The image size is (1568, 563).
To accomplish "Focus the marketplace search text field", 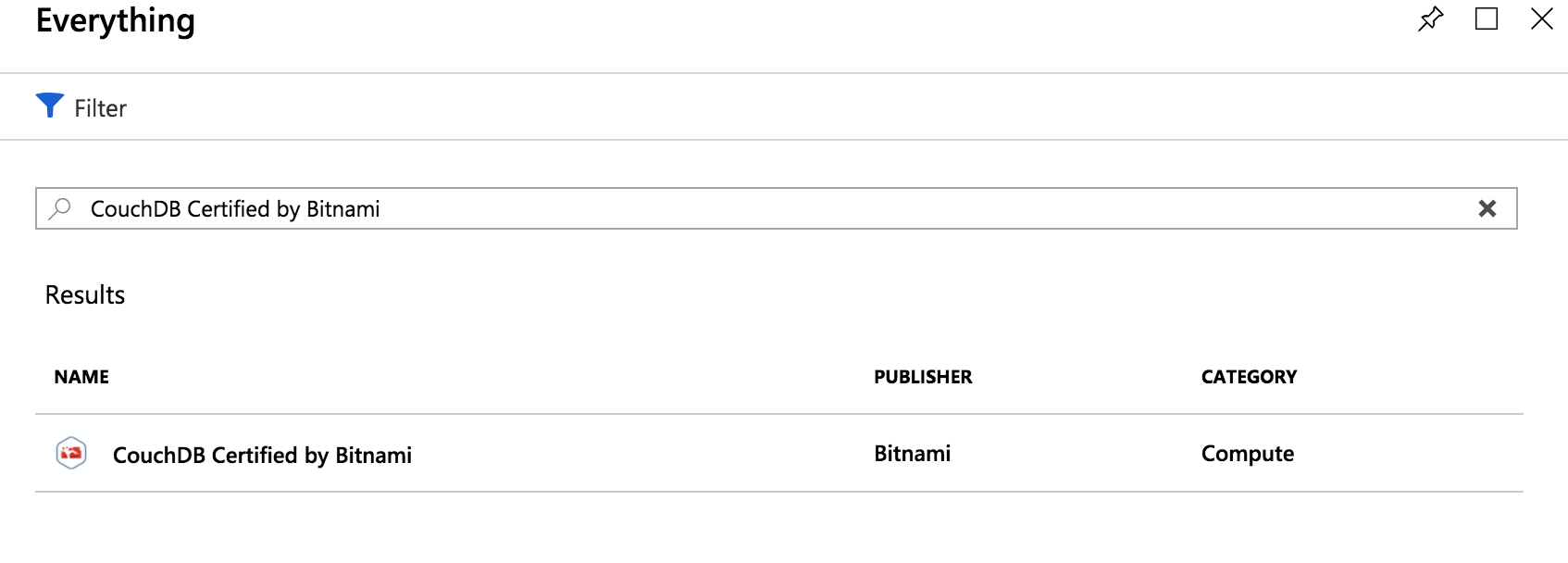I will coord(740,208).
